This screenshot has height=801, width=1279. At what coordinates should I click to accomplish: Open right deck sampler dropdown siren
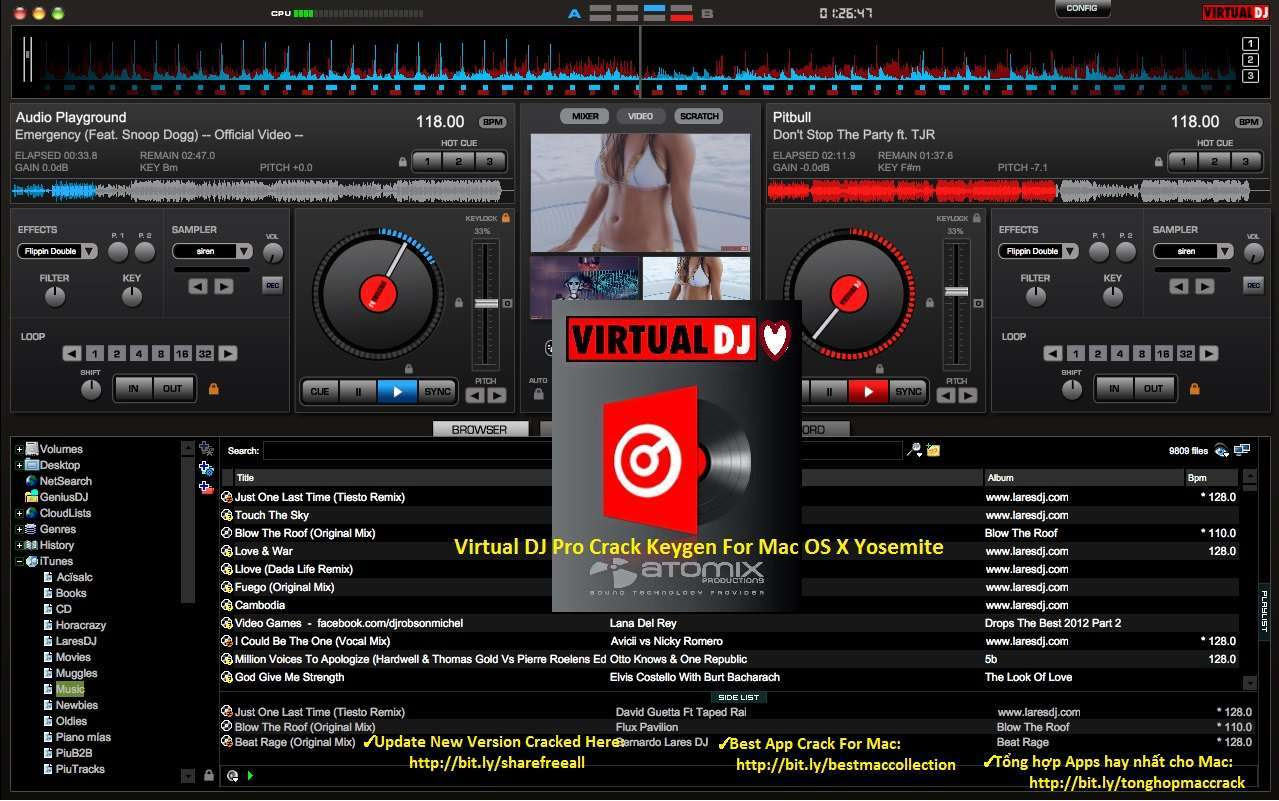(1193, 251)
